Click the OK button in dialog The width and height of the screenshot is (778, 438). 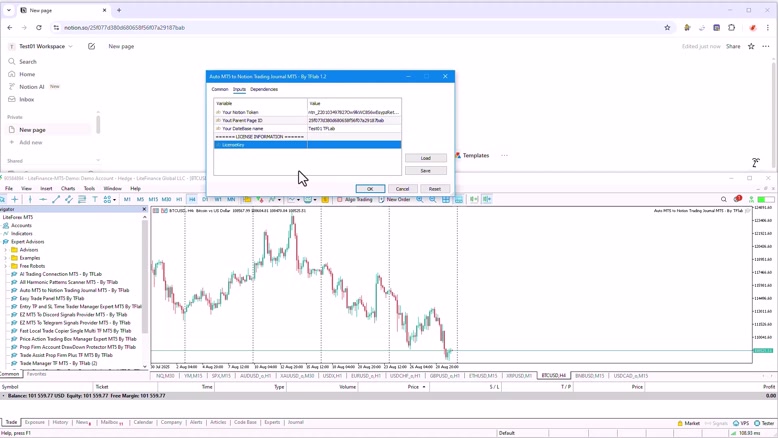click(369, 189)
